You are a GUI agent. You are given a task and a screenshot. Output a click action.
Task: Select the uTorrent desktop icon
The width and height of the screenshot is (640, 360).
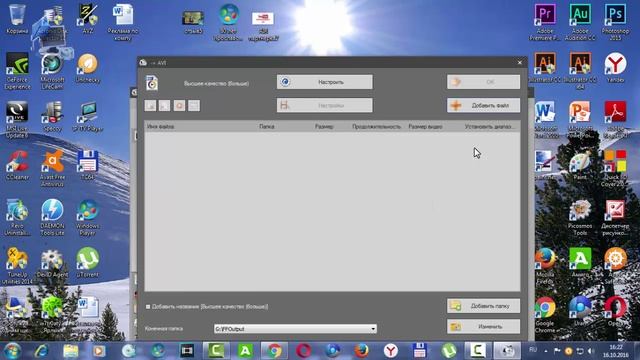(88, 262)
